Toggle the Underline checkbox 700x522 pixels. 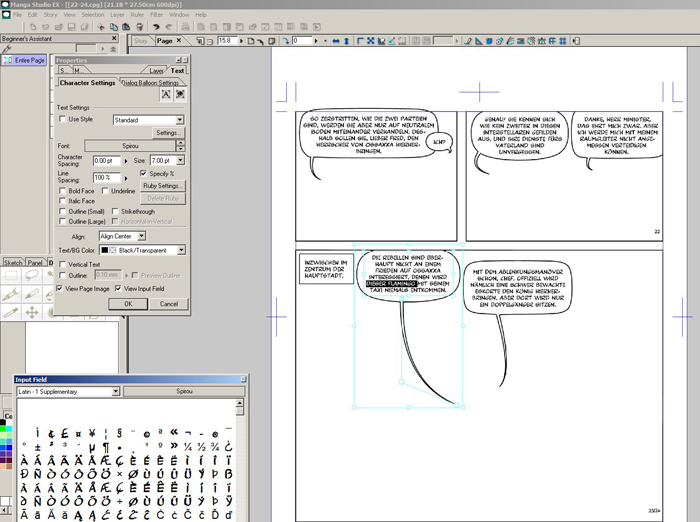click(104, 191)
